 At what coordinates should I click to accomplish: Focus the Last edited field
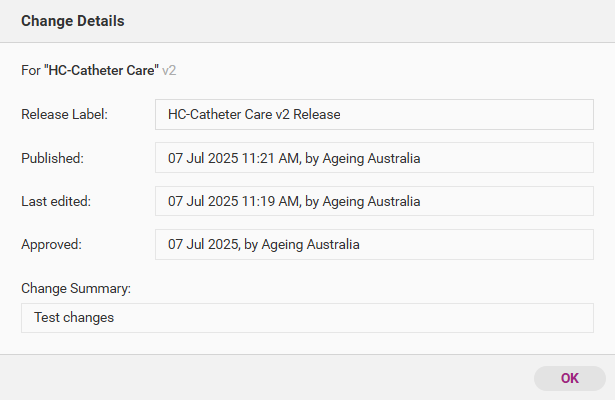pyautogui.click(x=375, y=201)
